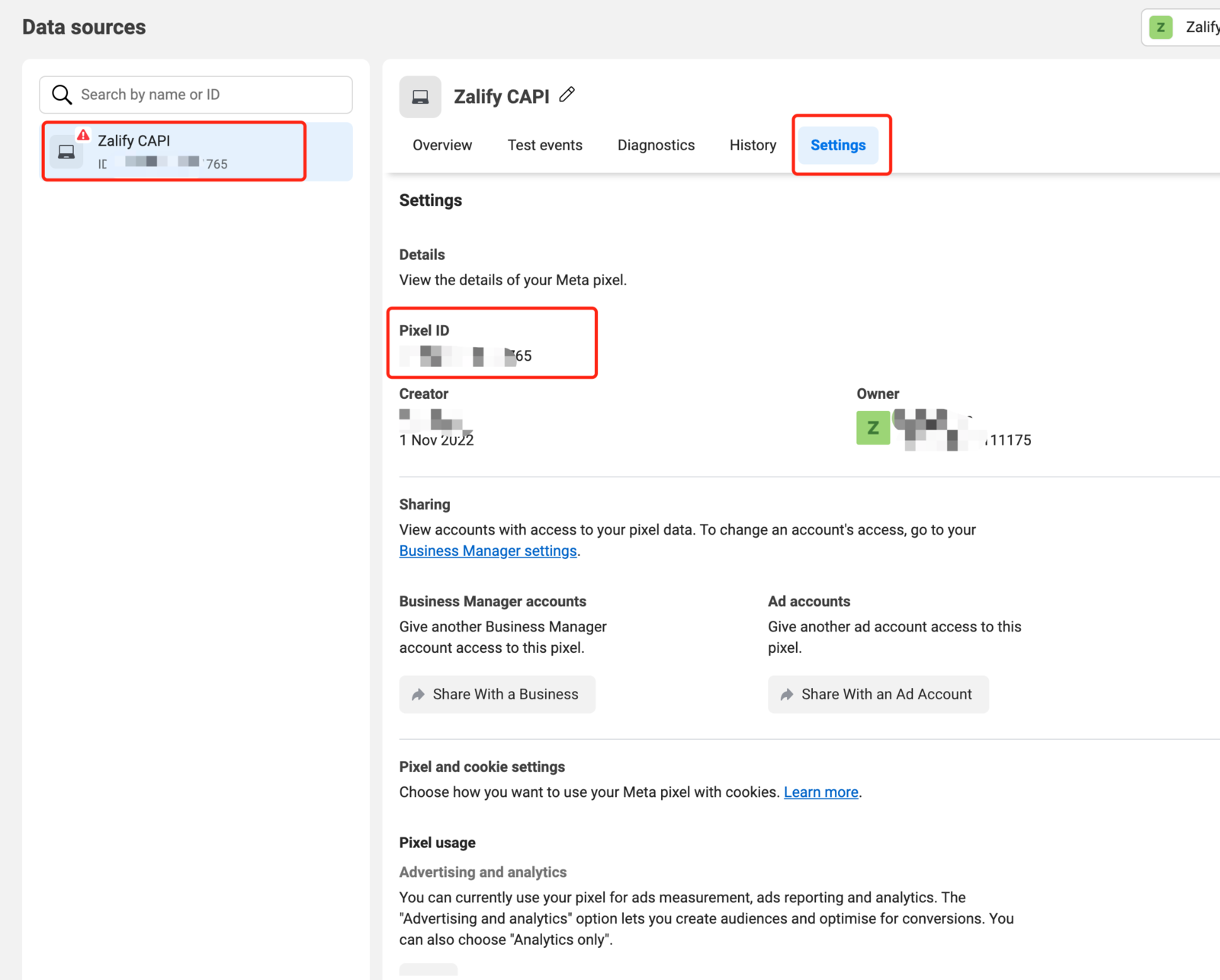
Task: View the History tab
Action: tap(753, 145)
